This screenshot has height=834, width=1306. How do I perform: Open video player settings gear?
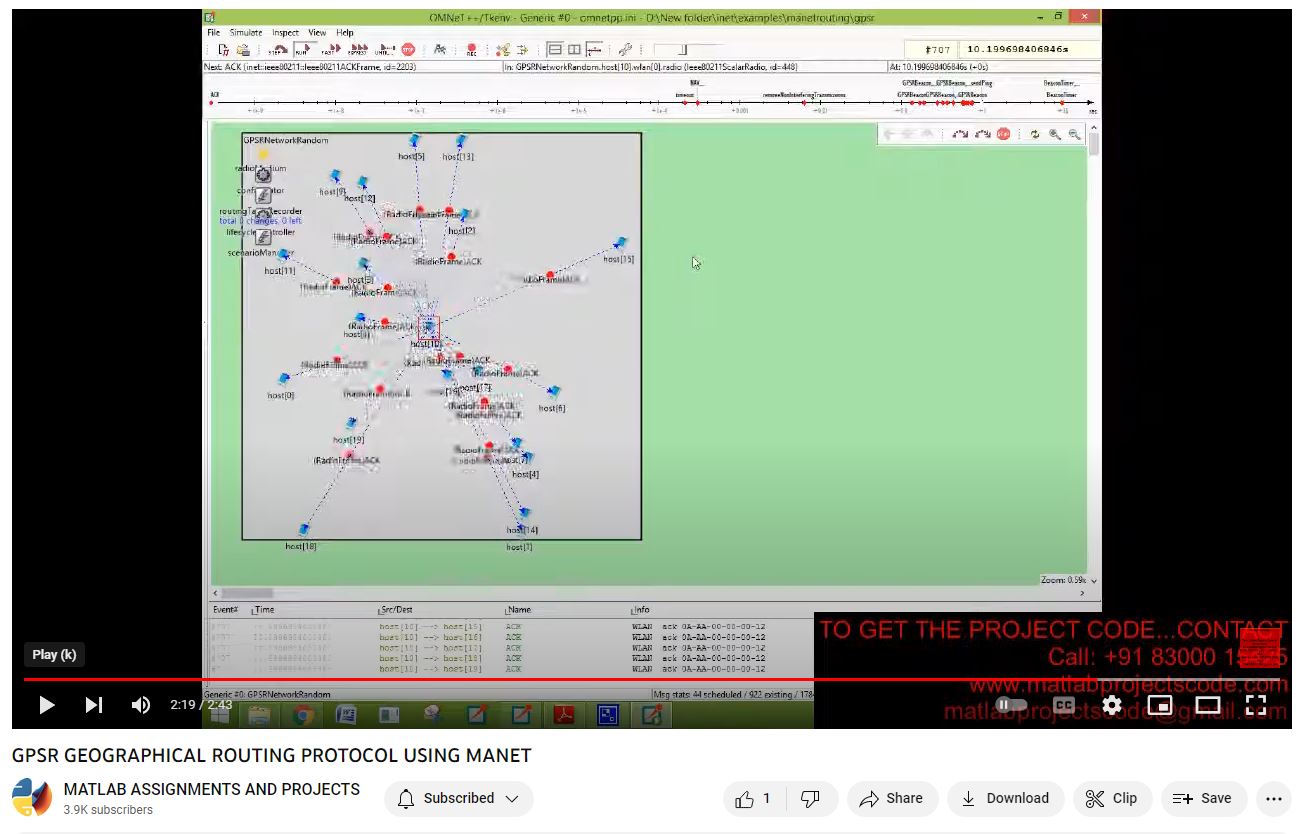1112,705
